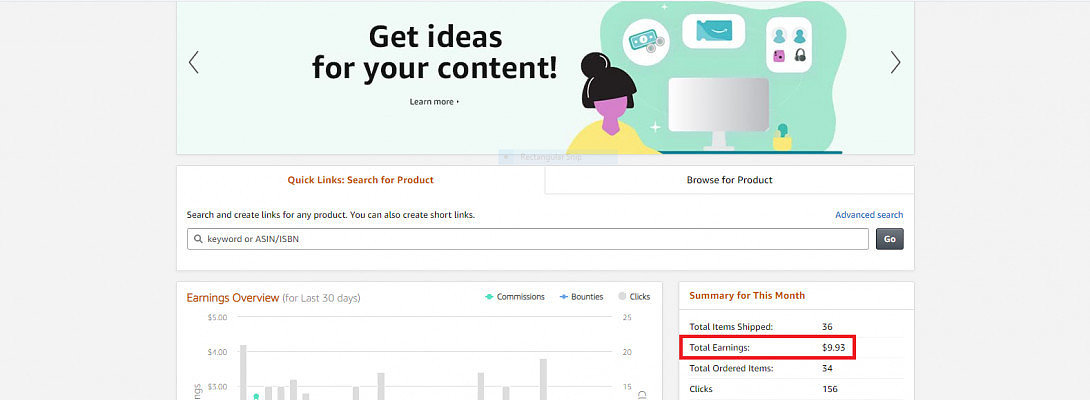Click the magnifier icon in the search box

pos(198,239)
